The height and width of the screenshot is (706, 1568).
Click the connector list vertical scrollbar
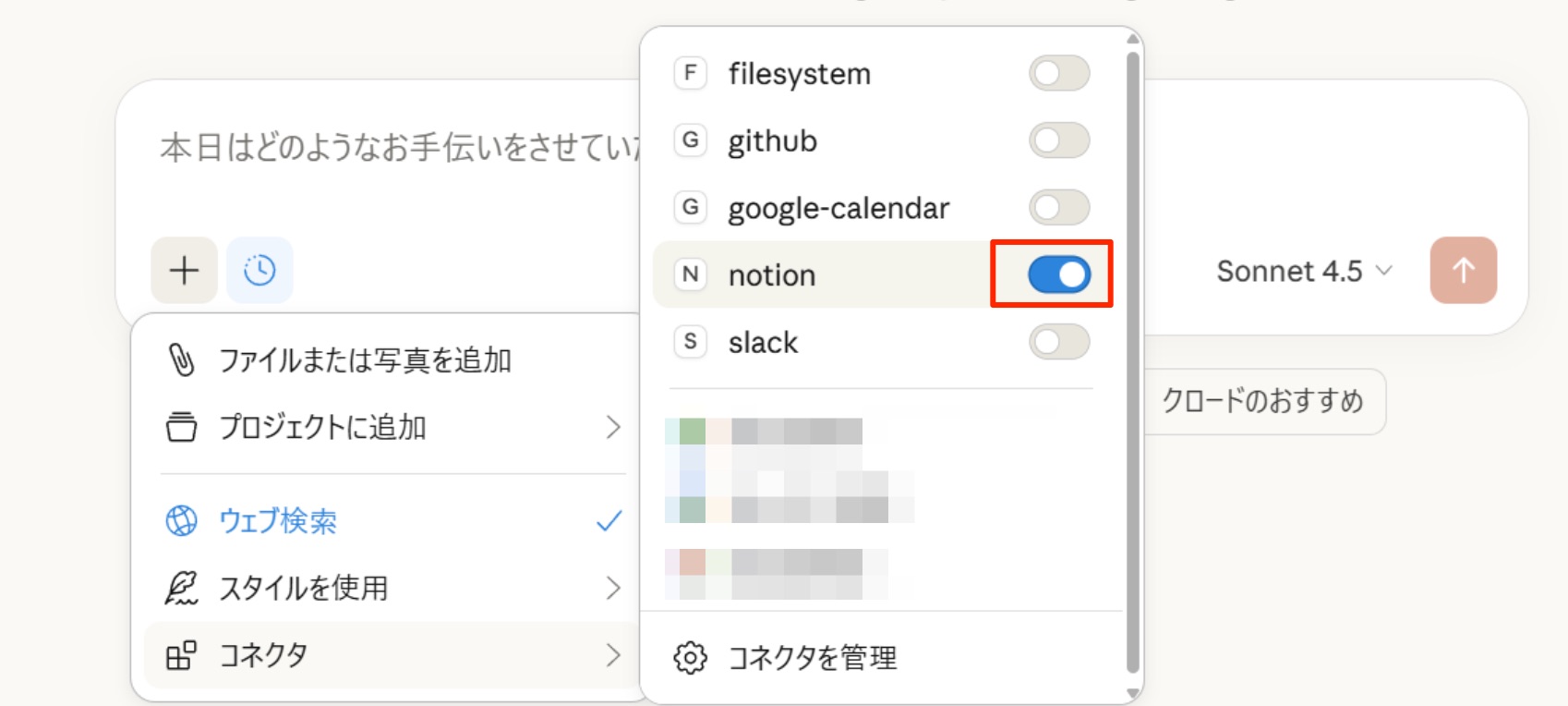tap(1133, 360)
